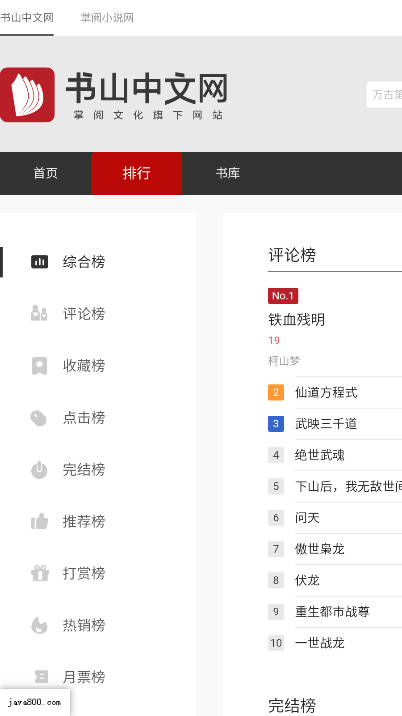
Task: Select the 月票榜 ticket icon
Action: 41,677
